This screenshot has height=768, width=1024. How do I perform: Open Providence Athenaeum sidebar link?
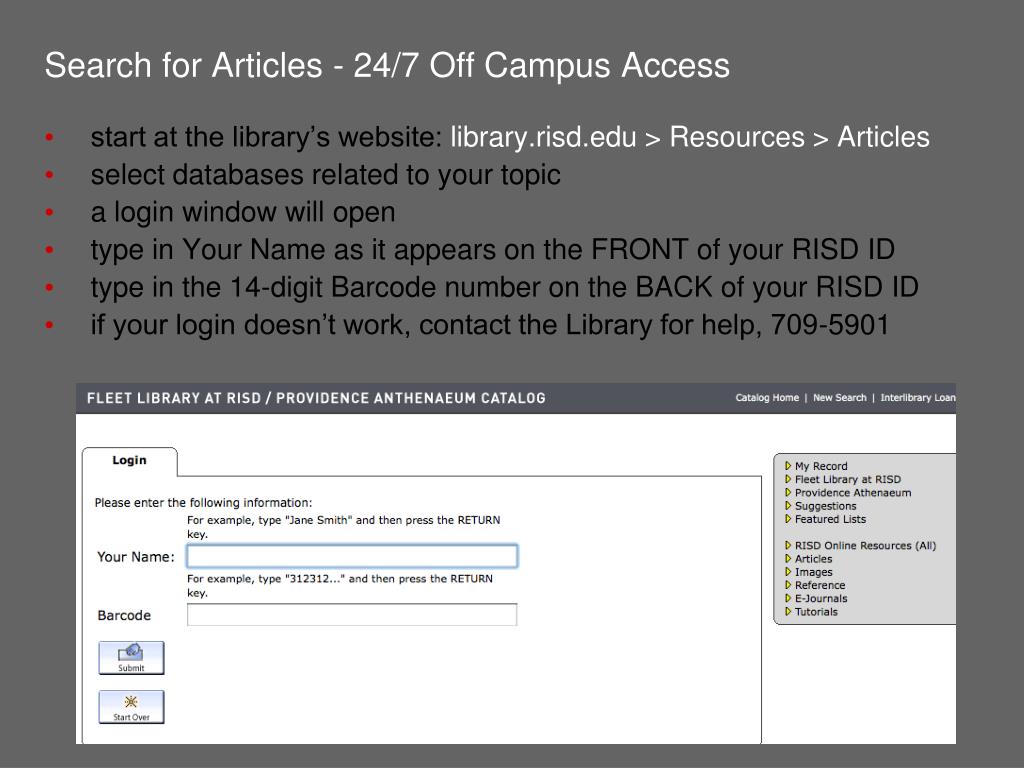point(853,493)
